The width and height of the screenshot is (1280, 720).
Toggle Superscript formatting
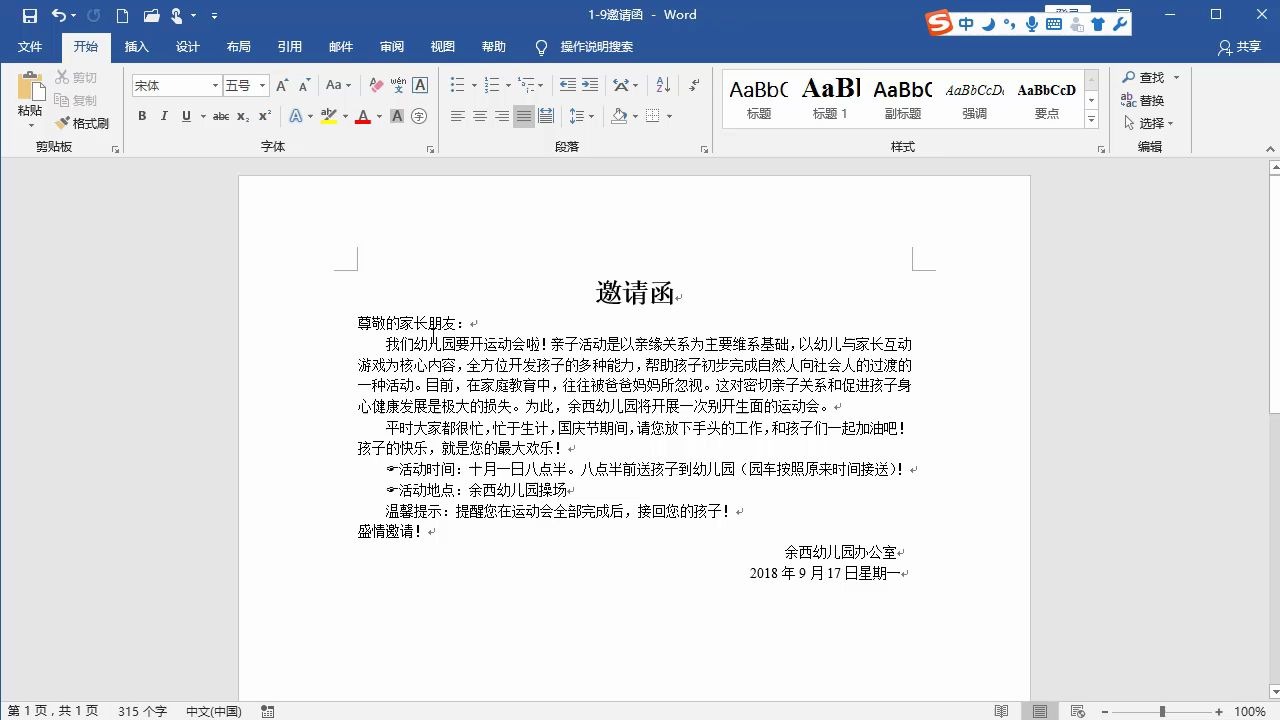(x=265, y=116)
